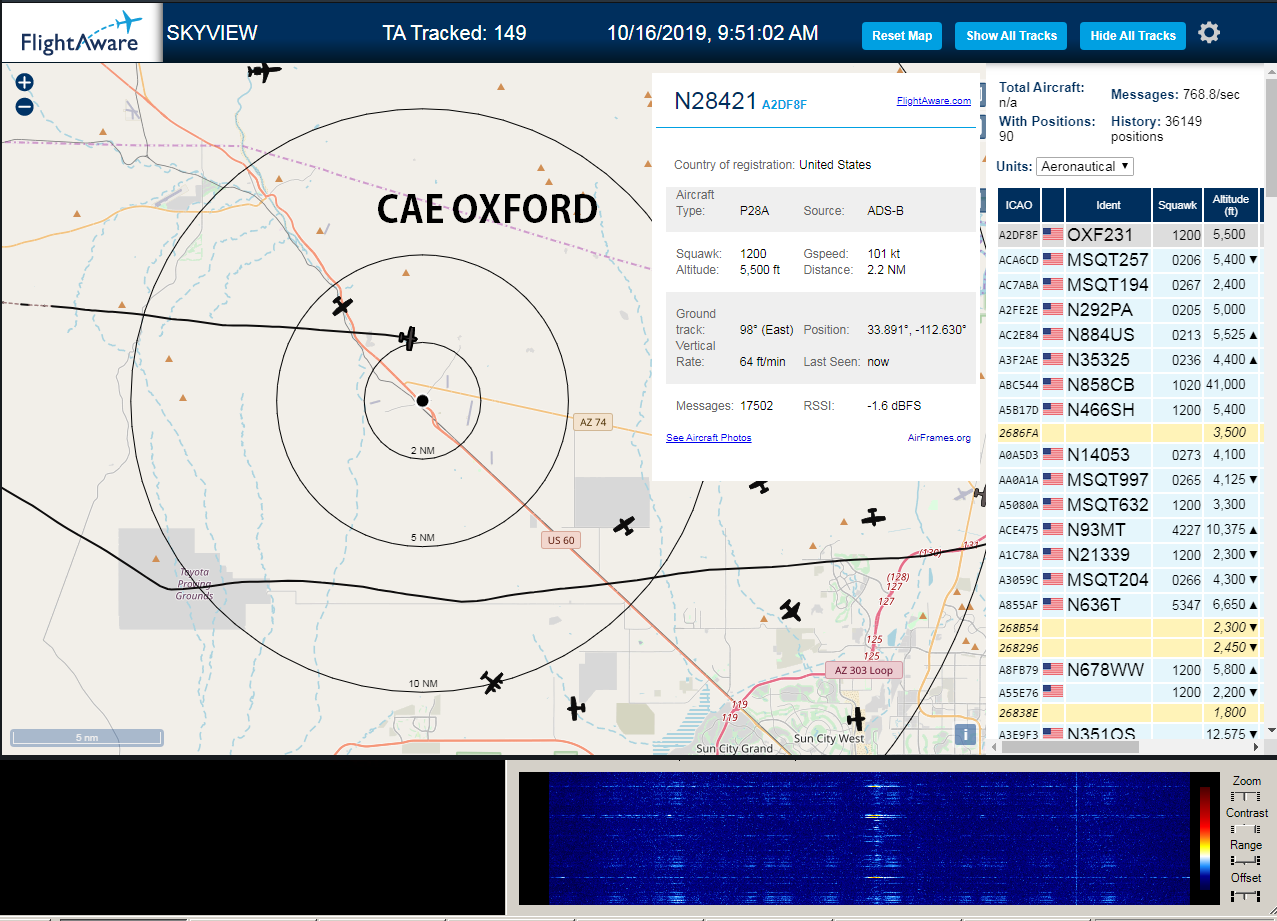Adjust the waterfall Zoom slider
Screen dimensions: 1277x921
(1246, 797)
